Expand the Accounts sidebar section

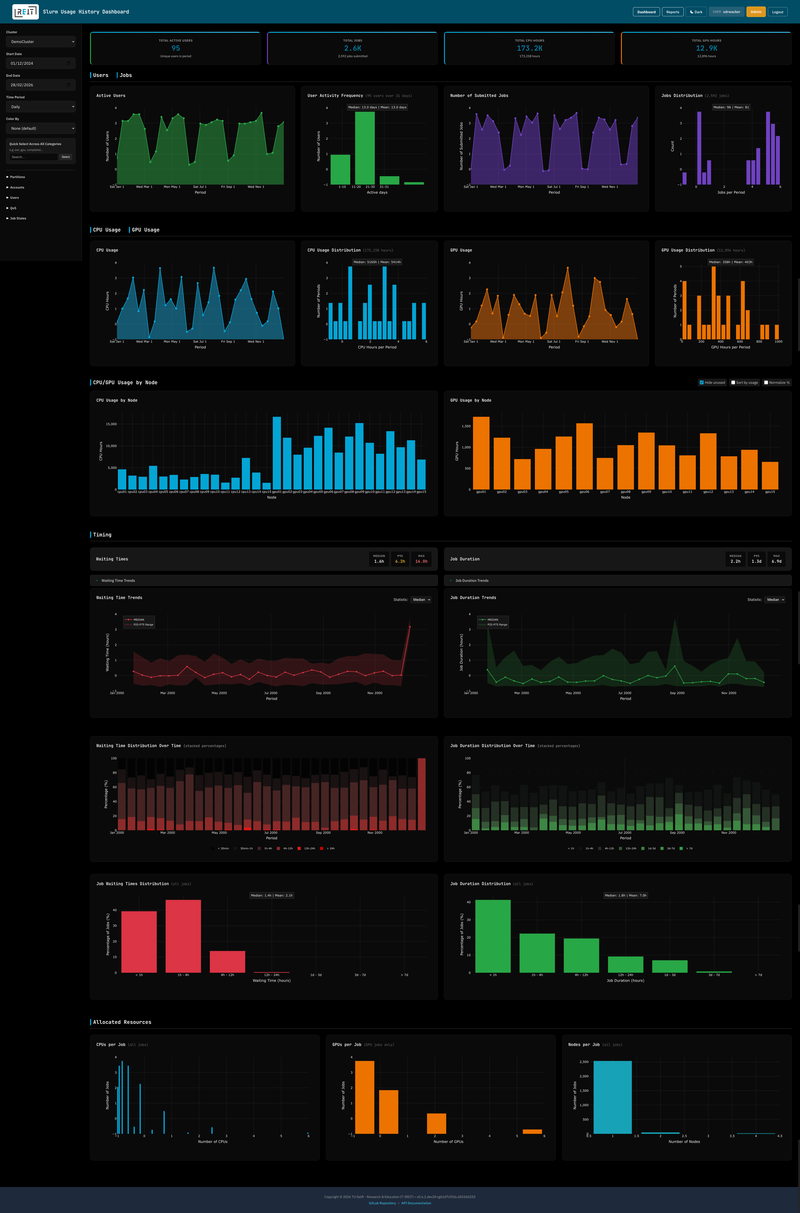17,188
